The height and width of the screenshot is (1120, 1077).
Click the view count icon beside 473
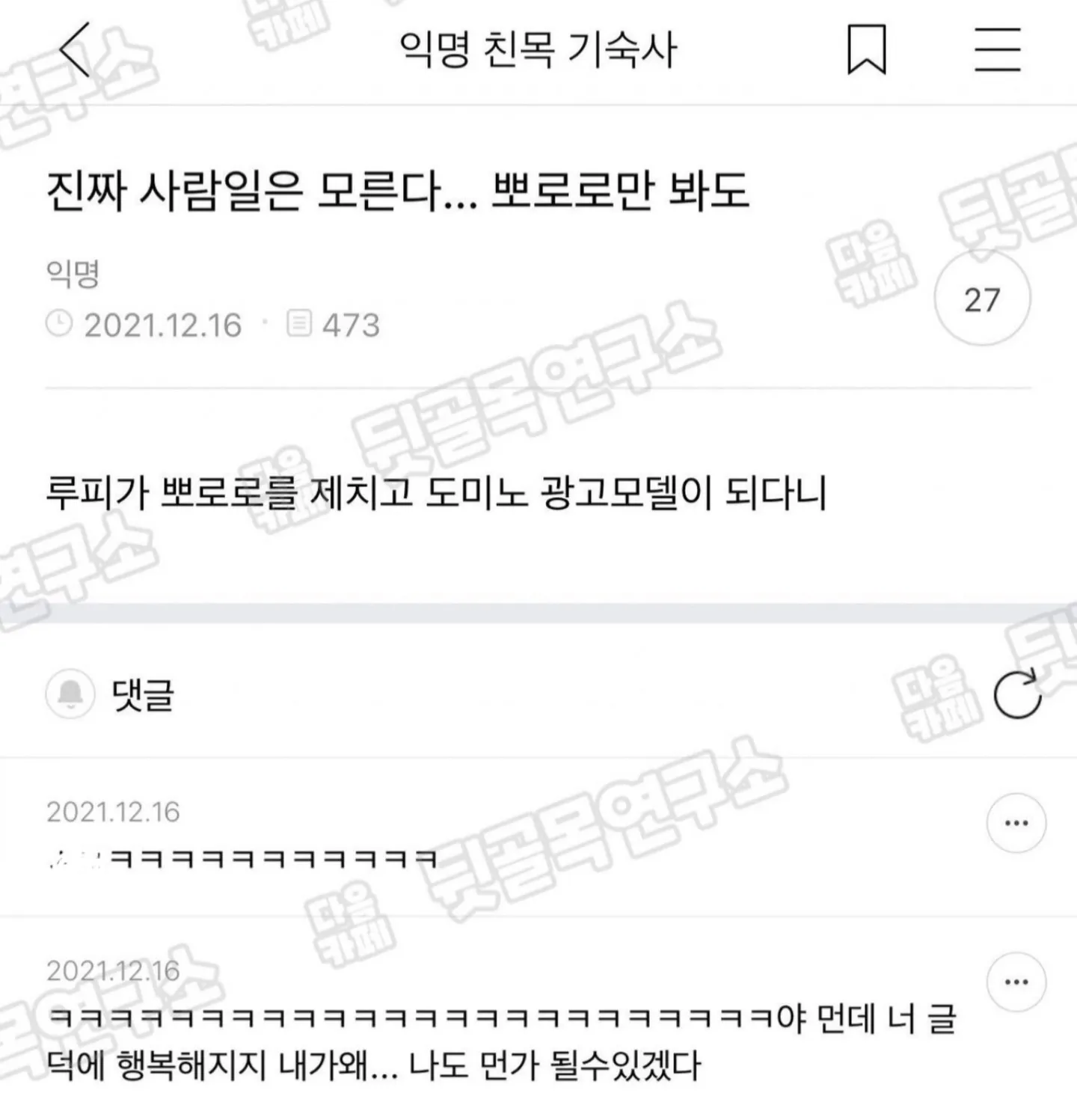[299, 324]
